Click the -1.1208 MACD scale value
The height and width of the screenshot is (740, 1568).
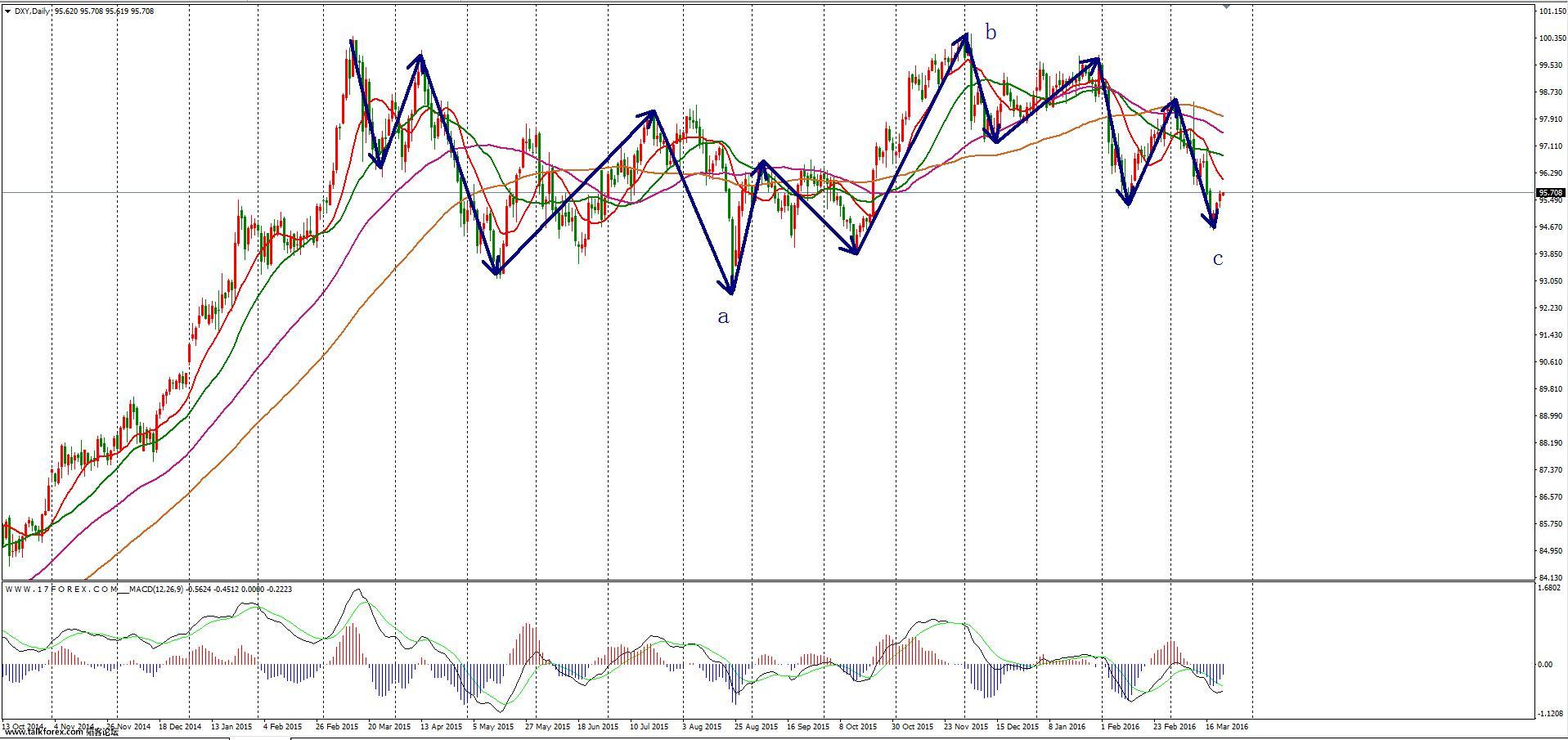pyautogui.click(x=1552, y=713)
